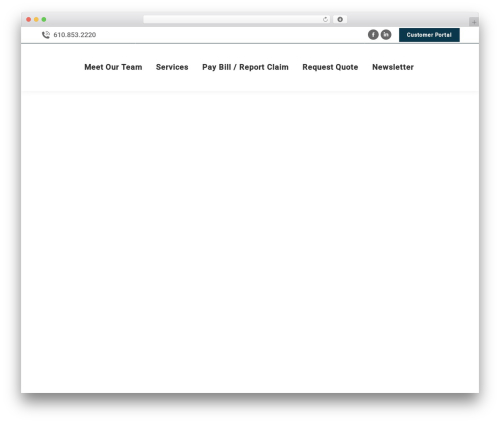Open the Services menu item
Image resolution: width=500 pixels, height=423 pixels.
(x=172, y=67)
